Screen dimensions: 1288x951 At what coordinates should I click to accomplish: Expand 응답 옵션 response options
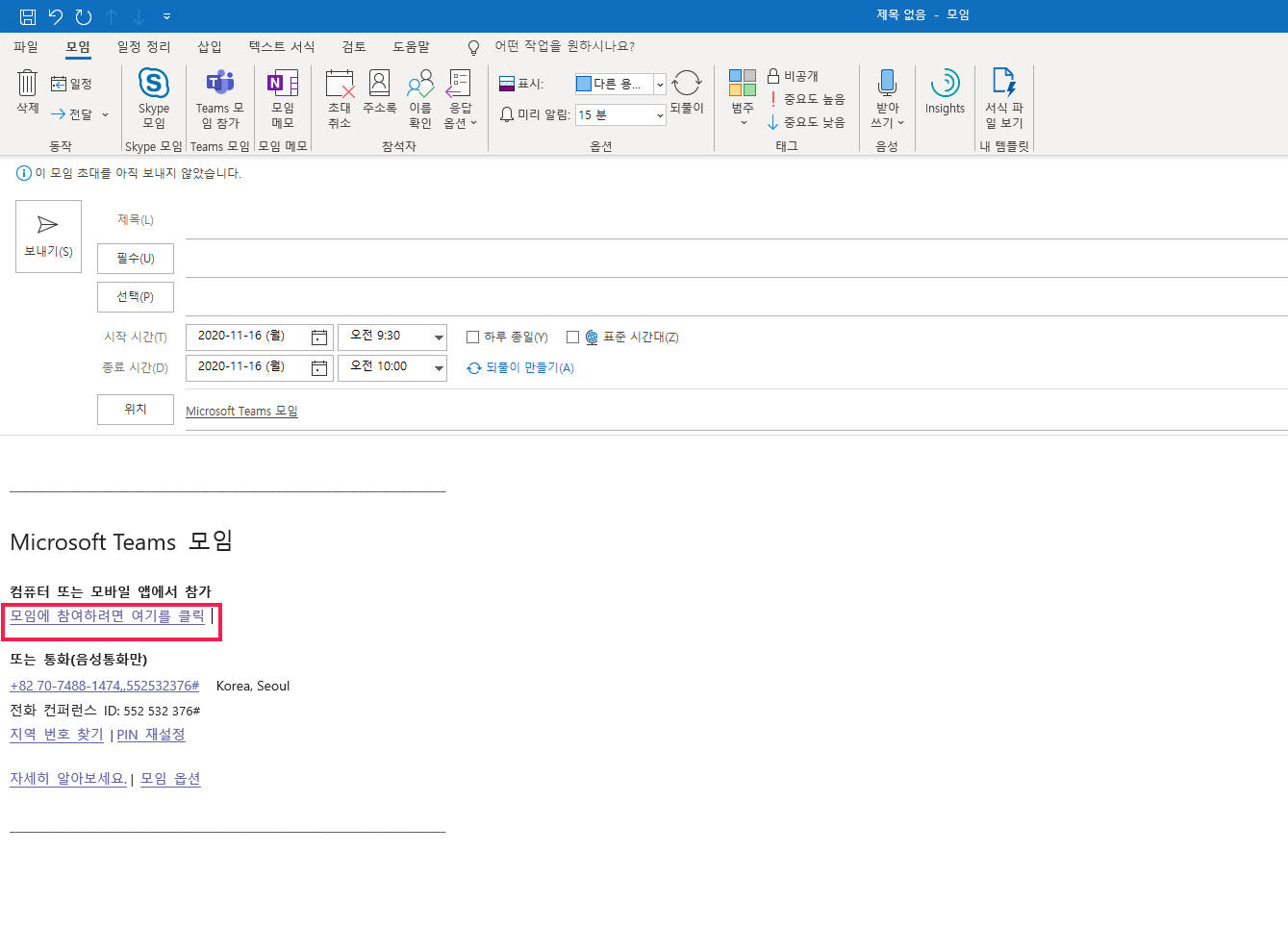[461, 98]
